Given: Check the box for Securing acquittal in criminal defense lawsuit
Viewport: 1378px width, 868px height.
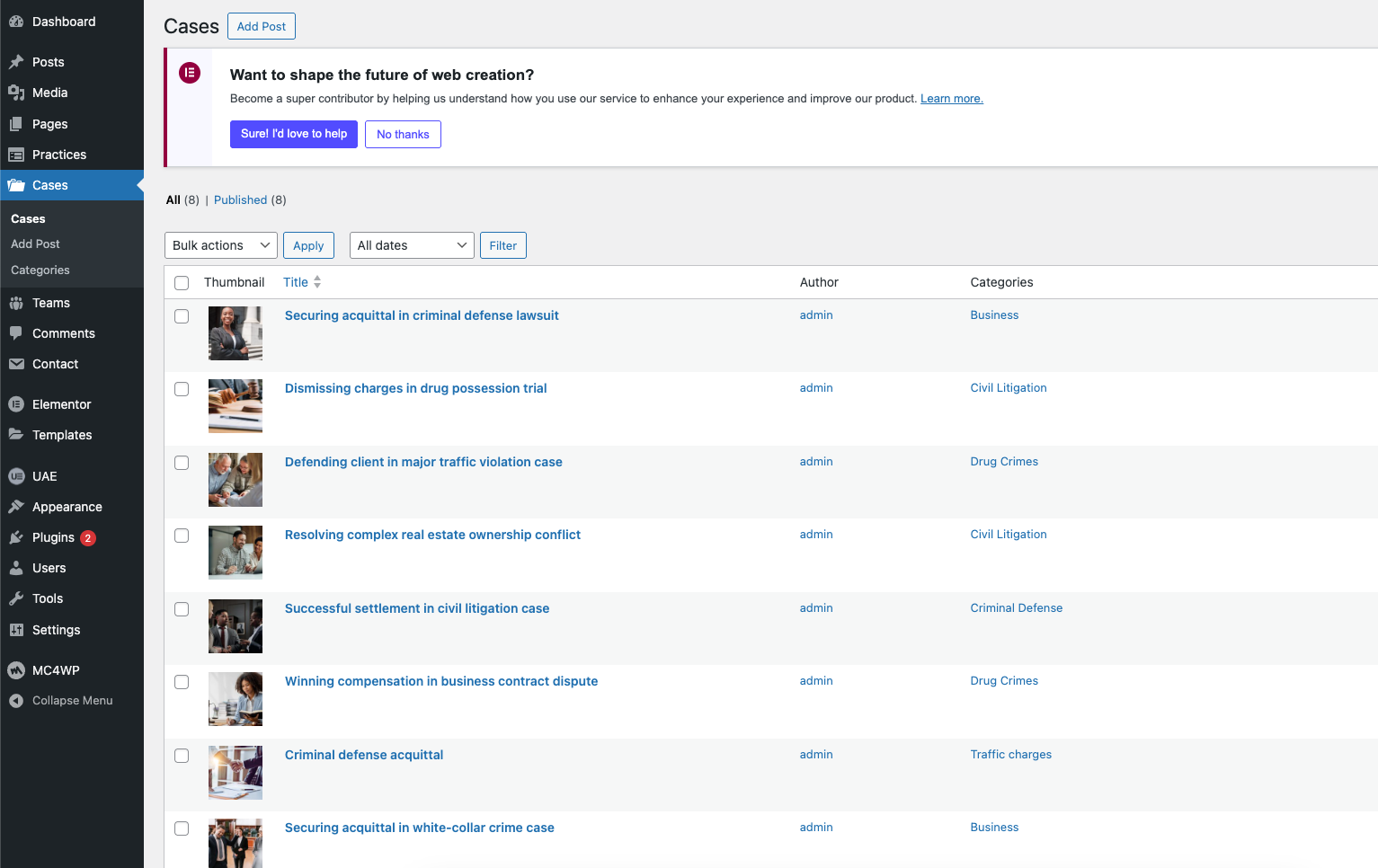Looking at the screenshot, I should (x=182, y=316).
